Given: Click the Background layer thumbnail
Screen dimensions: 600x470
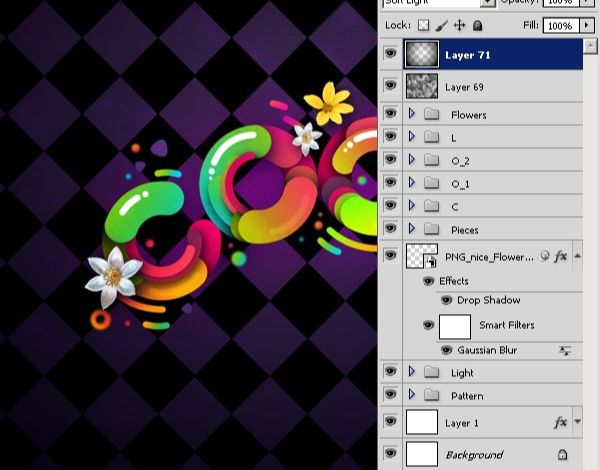Looking at the screenshot, I should (422, 454).
